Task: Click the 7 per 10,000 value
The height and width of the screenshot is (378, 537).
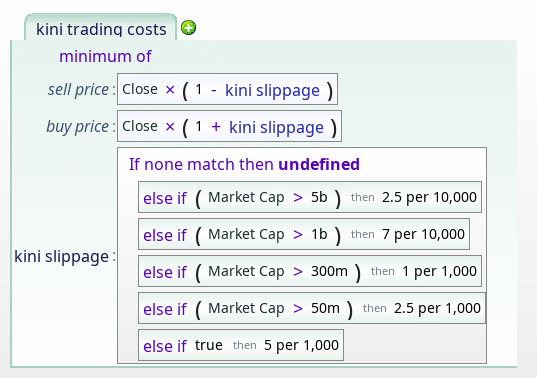Action: (423, 234)
